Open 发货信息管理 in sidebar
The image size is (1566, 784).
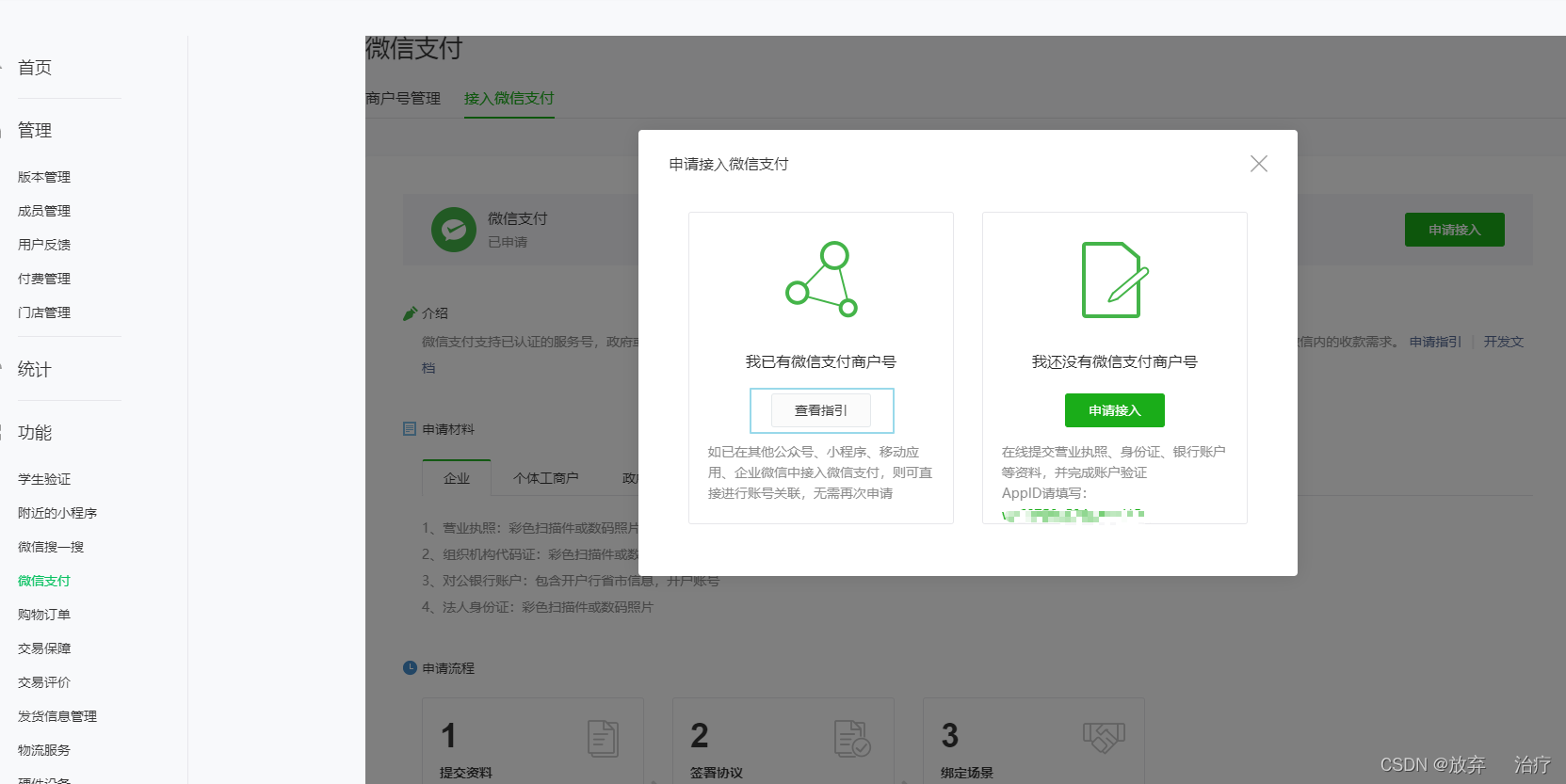point(57,716)
